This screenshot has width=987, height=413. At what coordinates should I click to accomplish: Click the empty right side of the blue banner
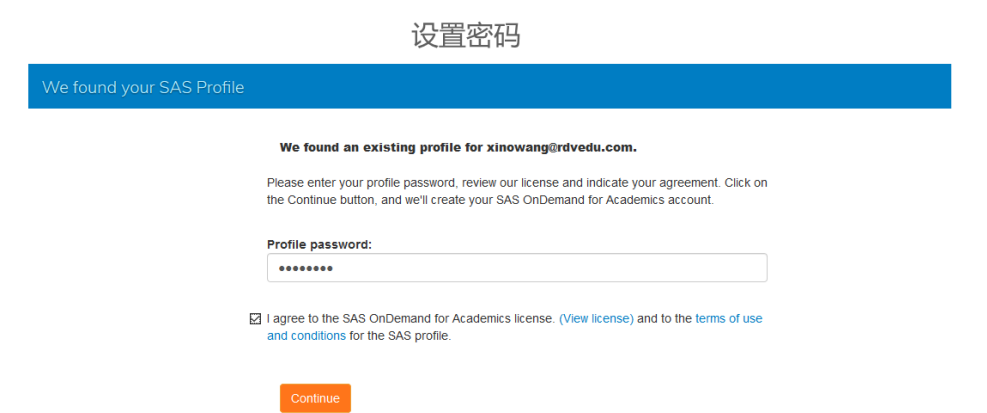click(700, 87)
